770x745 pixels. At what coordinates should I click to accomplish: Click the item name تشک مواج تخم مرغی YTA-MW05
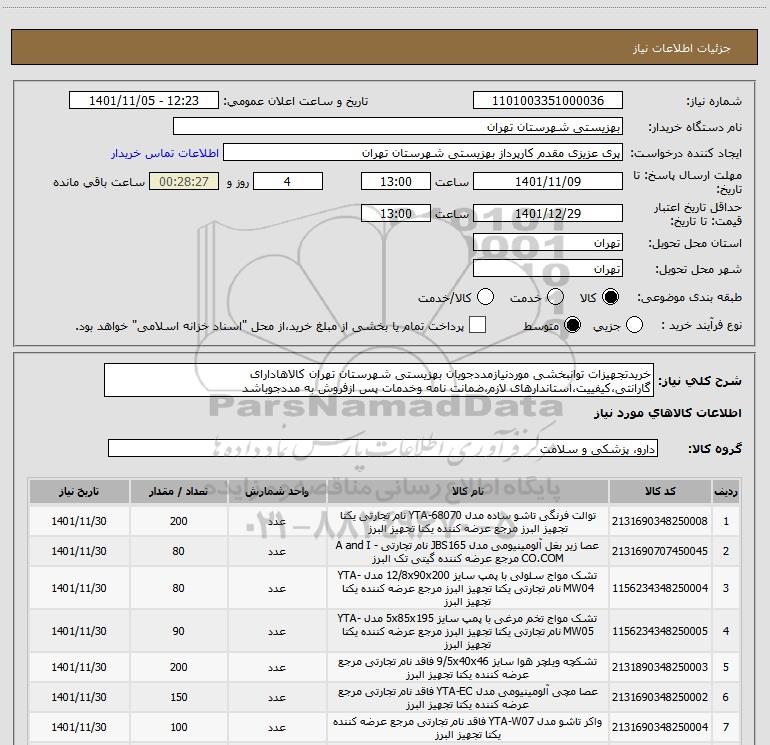point(468,631)
